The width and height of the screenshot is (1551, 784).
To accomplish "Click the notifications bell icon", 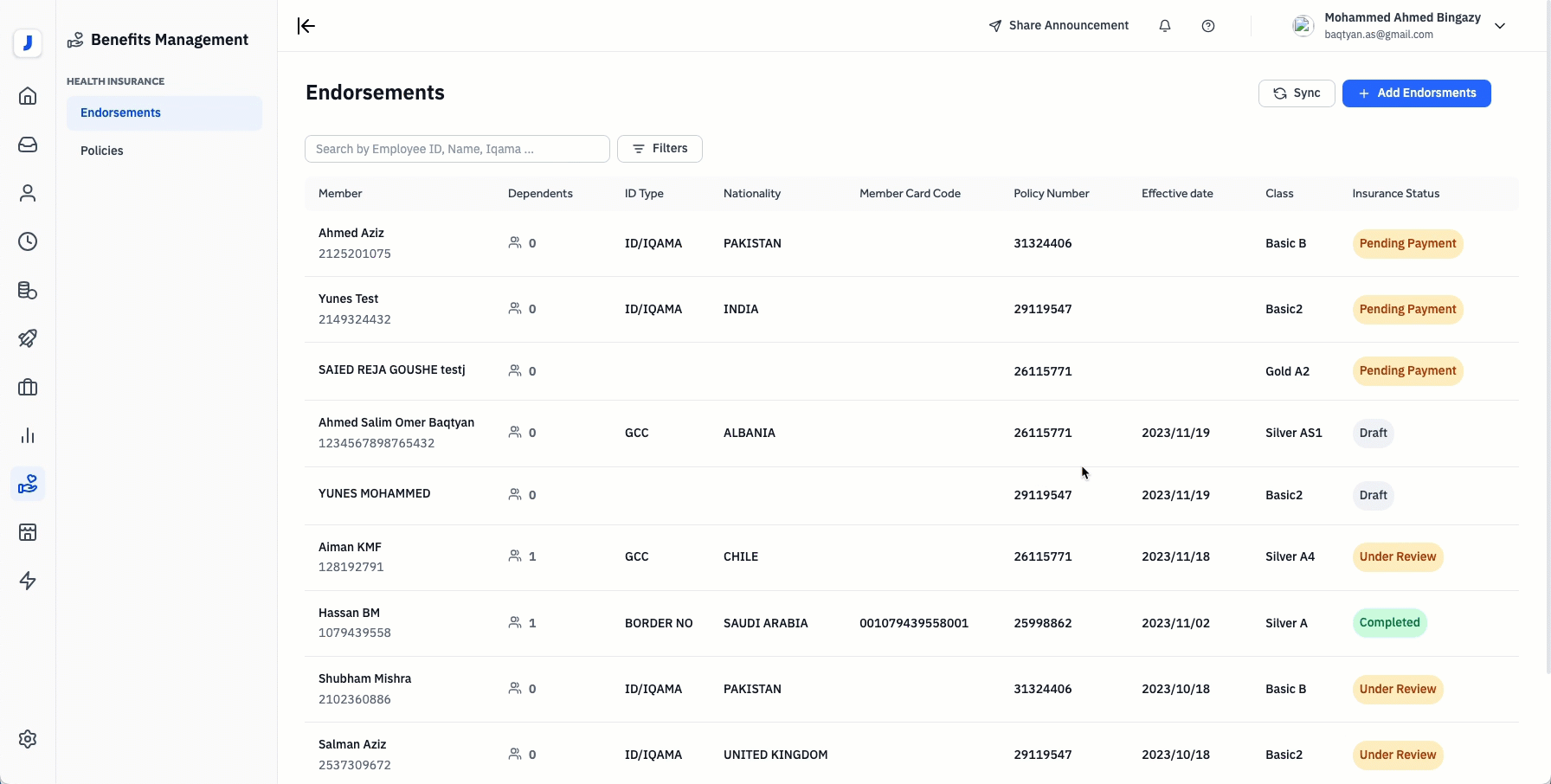I will [1165, 26].
